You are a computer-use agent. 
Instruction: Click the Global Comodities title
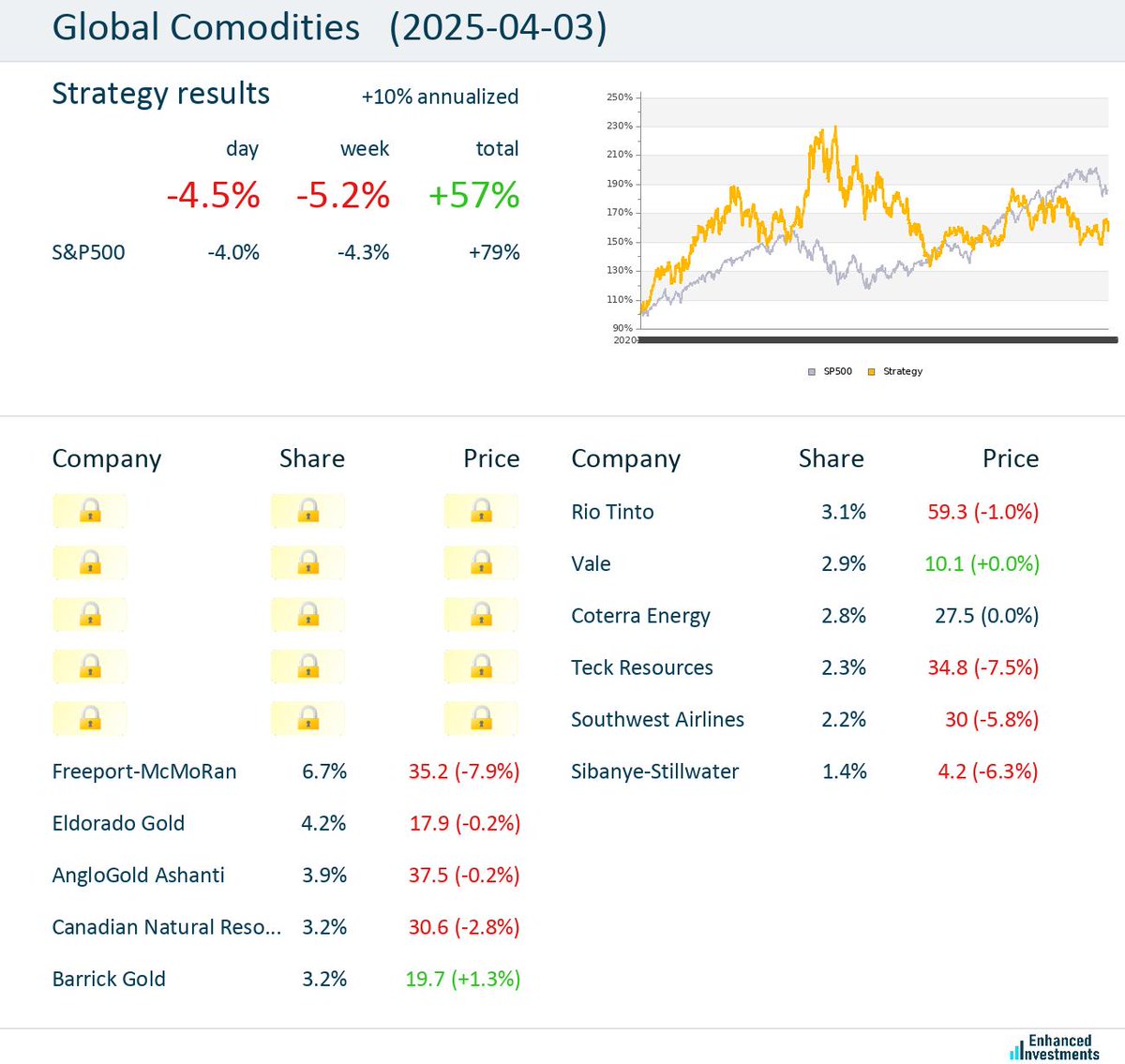(206, 27)
